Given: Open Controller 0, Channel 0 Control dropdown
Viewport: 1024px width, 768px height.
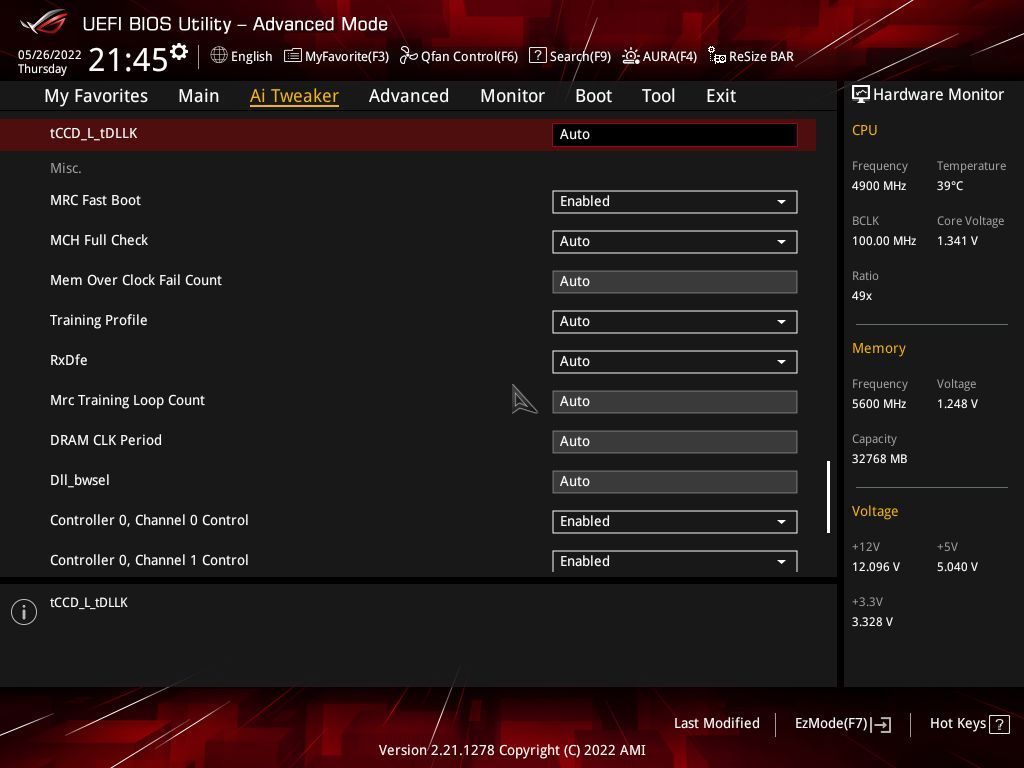Looking at the screenshot, I should [675, 521].
